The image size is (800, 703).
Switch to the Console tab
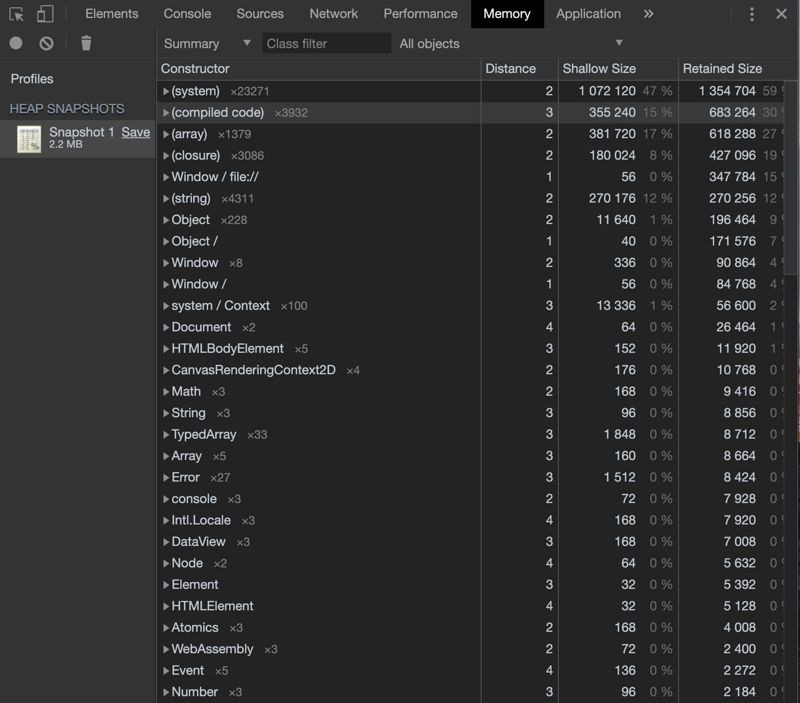(x=187, y=14)
